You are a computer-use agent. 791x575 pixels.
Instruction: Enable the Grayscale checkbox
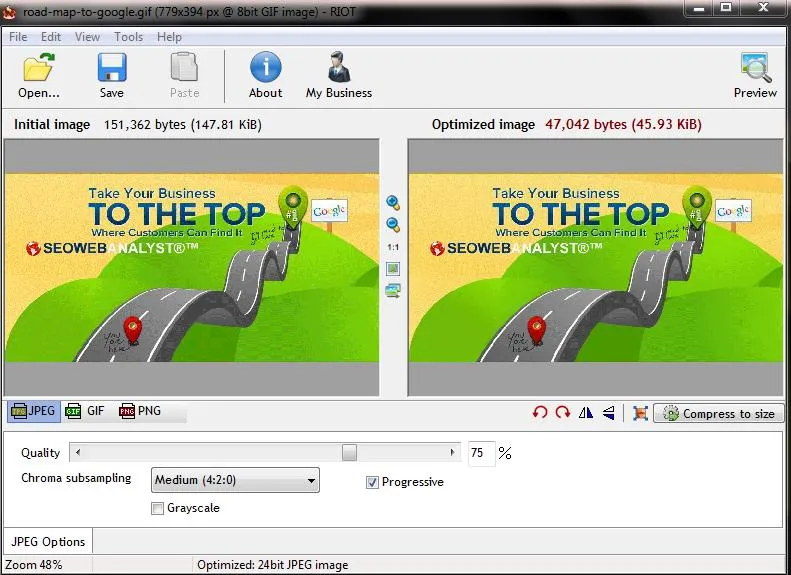pos(157,508)
